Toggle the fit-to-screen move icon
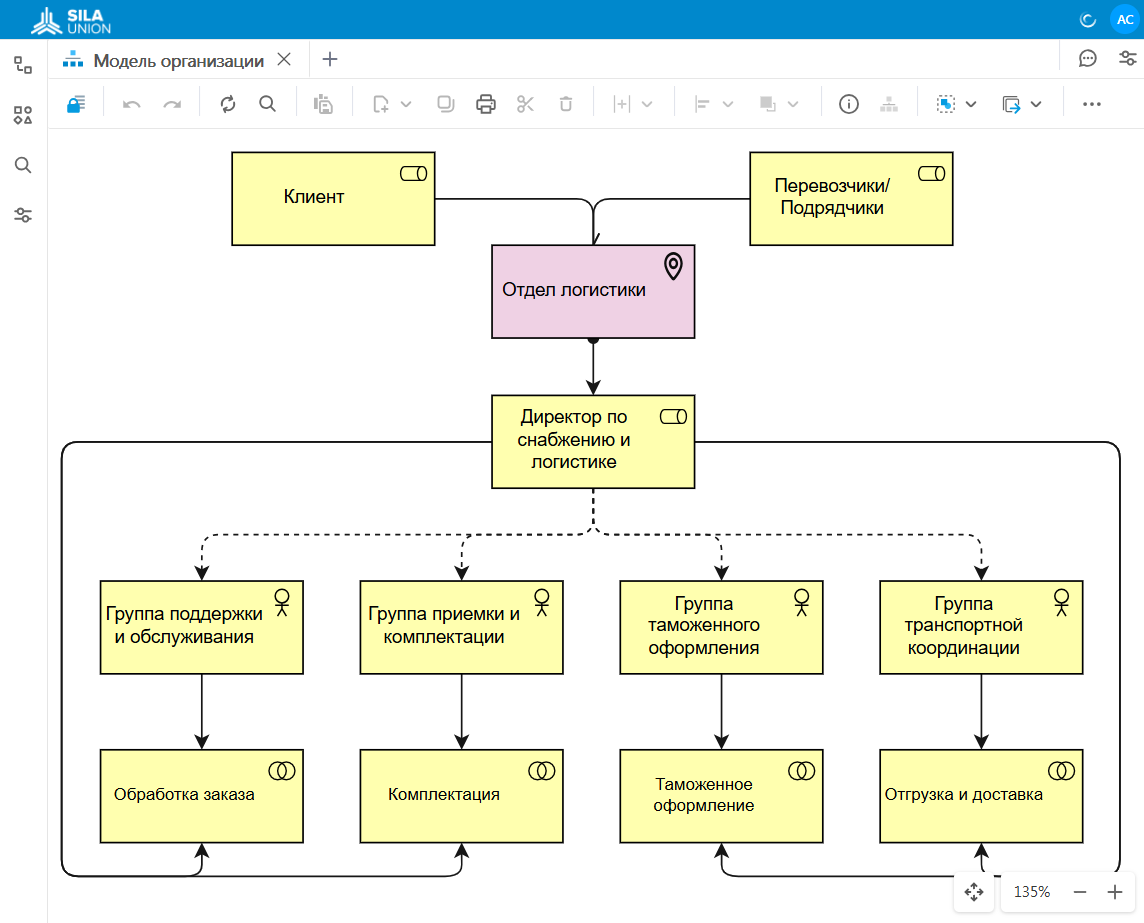The width and height of the screenshot is (1144, 923). (x=974, y=892)
